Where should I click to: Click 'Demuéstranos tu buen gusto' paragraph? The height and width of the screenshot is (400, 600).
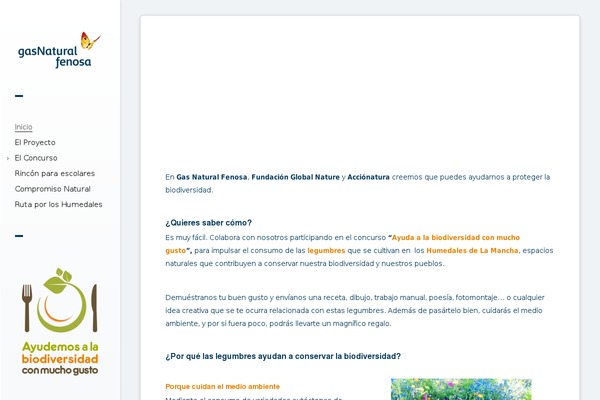click(355, 310)
